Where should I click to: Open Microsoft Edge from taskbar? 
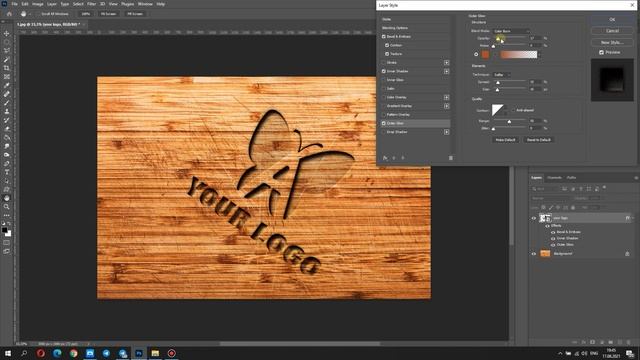coord(57,353)
